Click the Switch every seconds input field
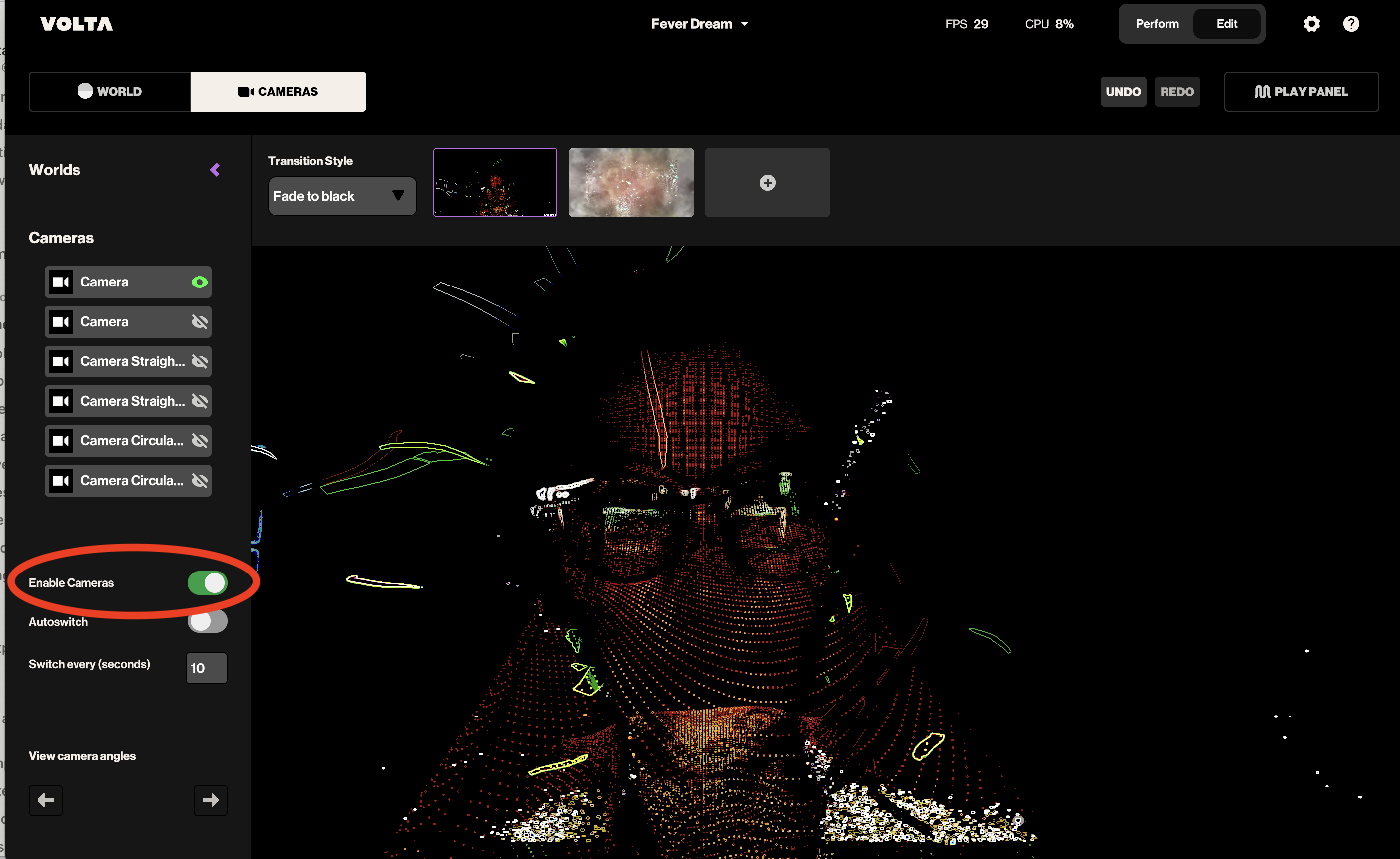The width and height of the screenshot is (1400, 859). [206, 668]
